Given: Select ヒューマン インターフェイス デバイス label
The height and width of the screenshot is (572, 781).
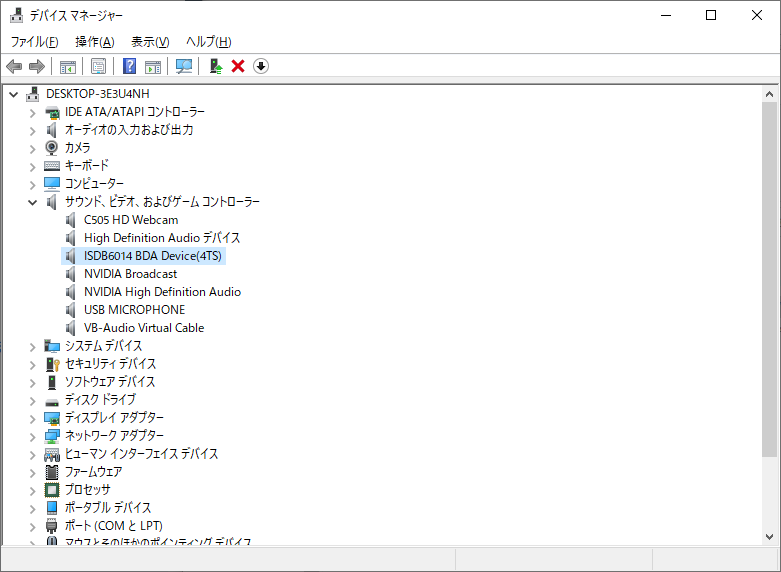Looking at the screenshot, I should click(141, 454).
